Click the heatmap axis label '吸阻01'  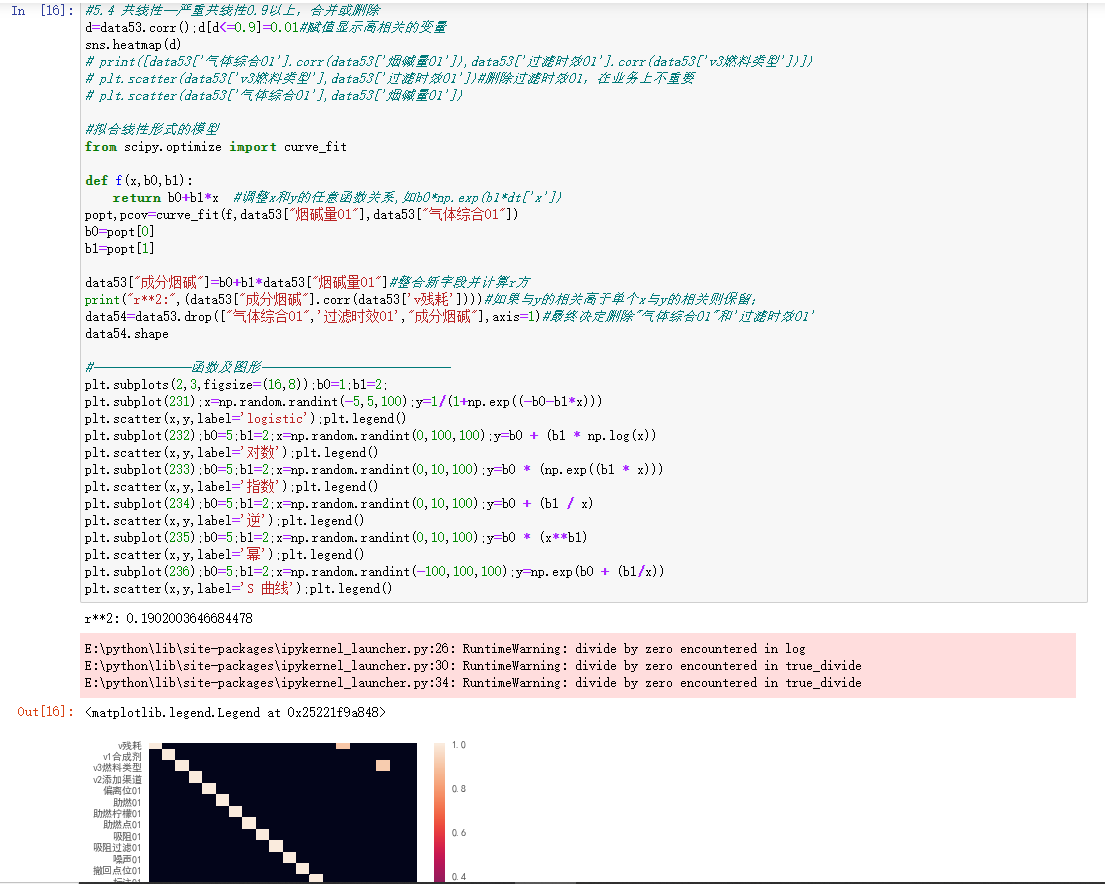pyautogui.click(x=128, y=837)
